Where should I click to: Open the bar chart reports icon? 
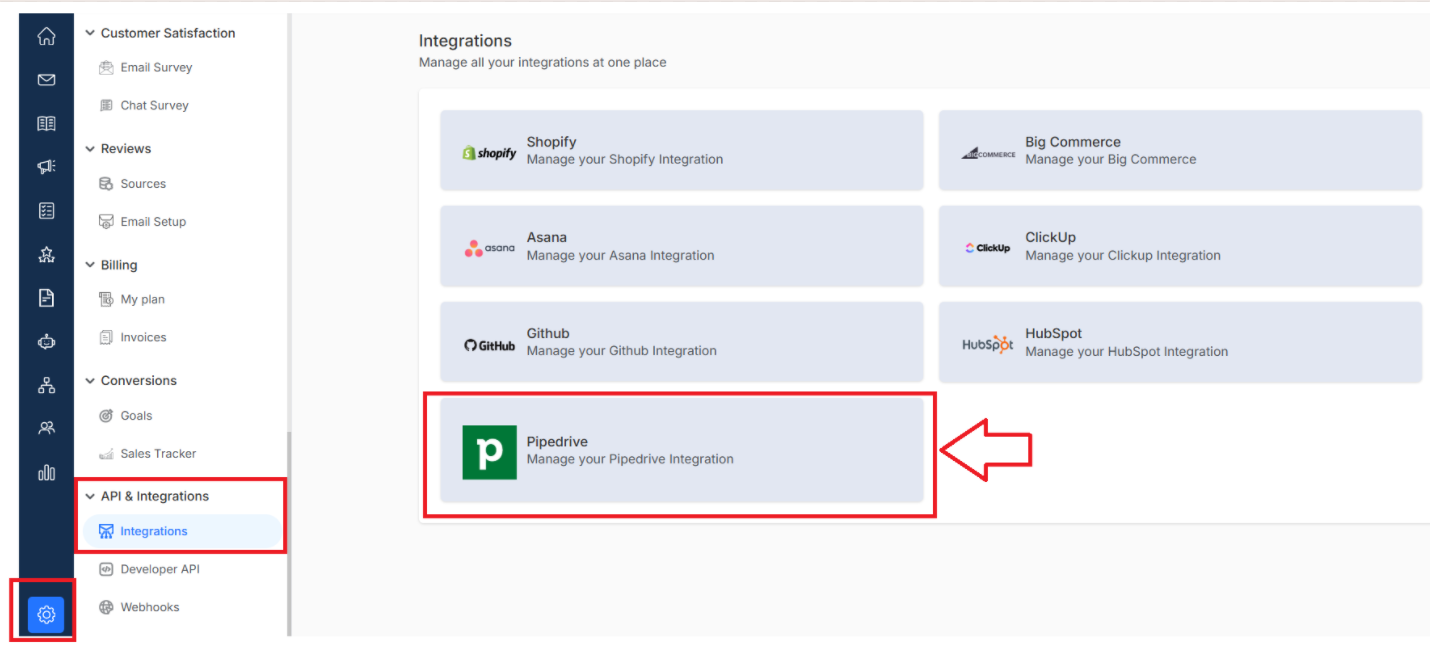pyautogui.click(x=46, y=472)
